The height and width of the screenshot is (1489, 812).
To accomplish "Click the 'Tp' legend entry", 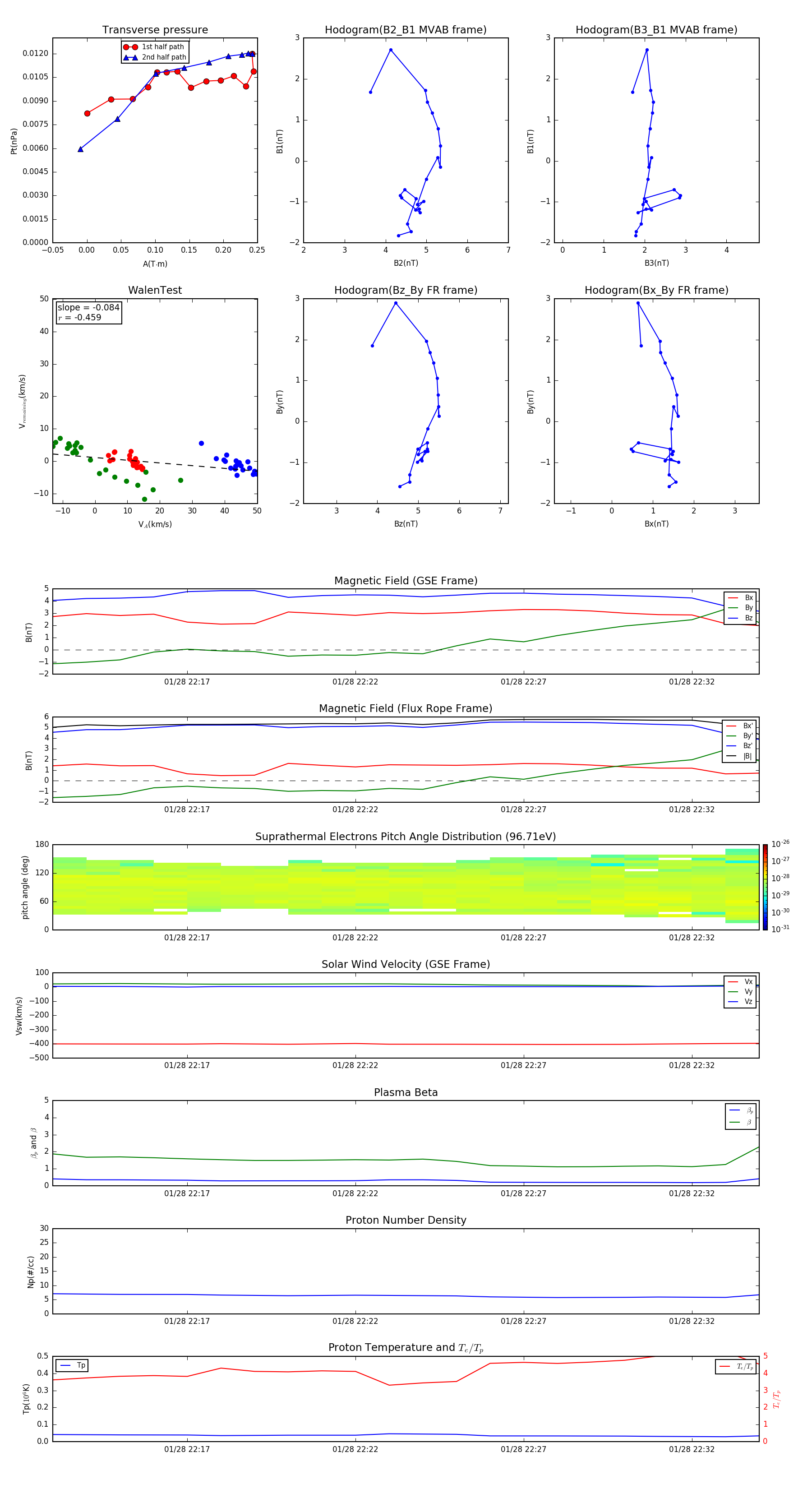I will click(x=72, y=1365).
